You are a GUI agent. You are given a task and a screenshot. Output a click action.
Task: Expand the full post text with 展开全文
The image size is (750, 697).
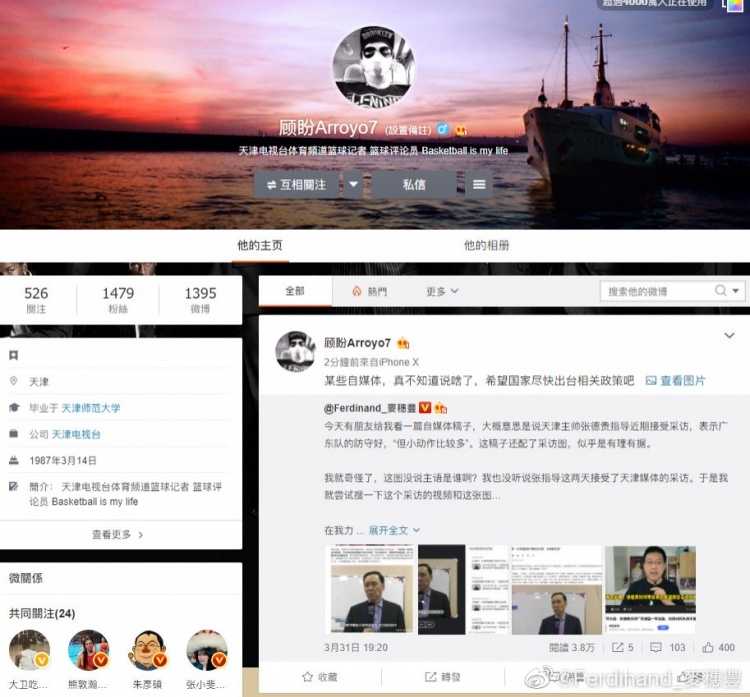pos(394,530)
